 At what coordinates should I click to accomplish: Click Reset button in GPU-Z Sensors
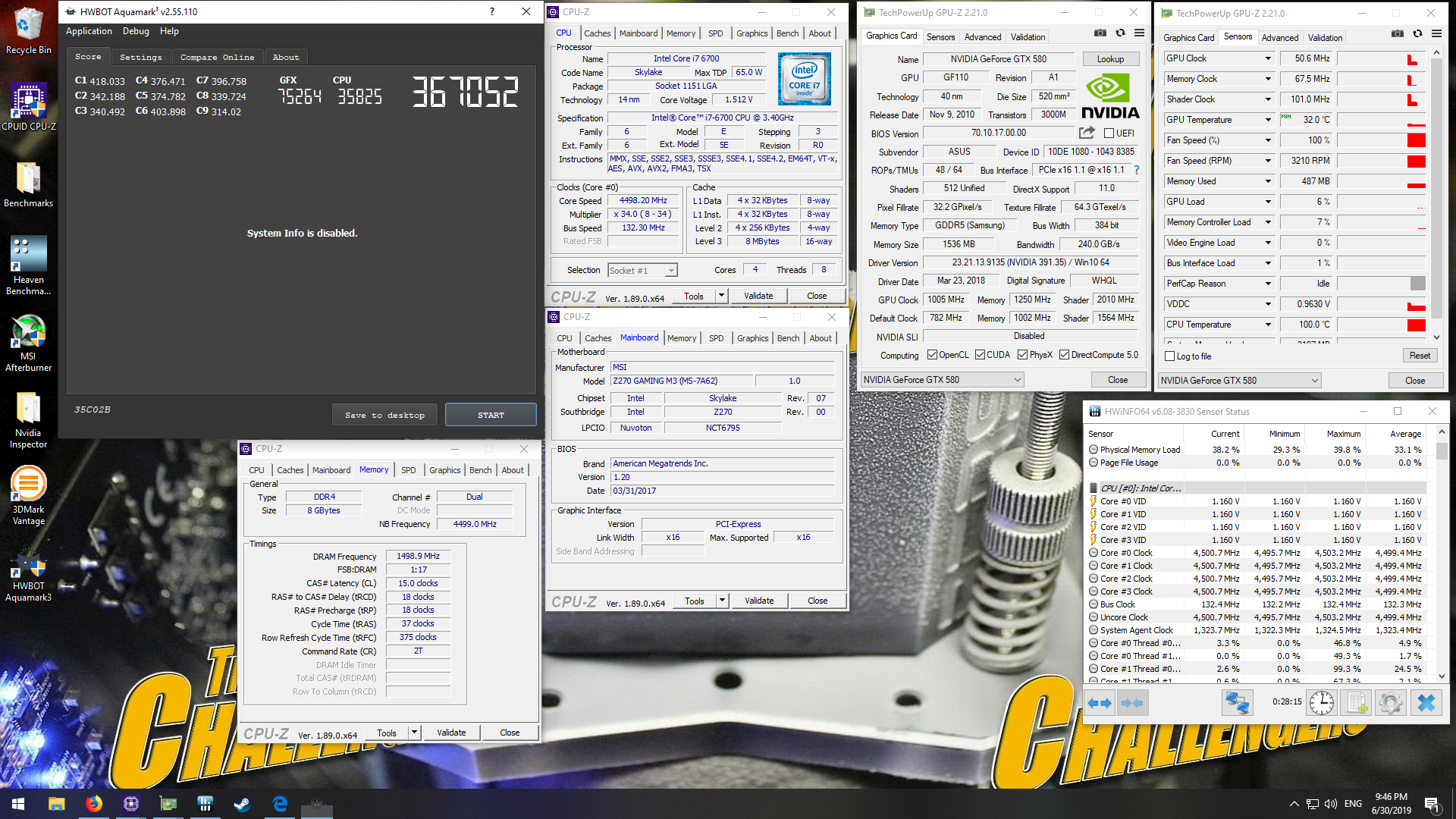pos(1420,356)
